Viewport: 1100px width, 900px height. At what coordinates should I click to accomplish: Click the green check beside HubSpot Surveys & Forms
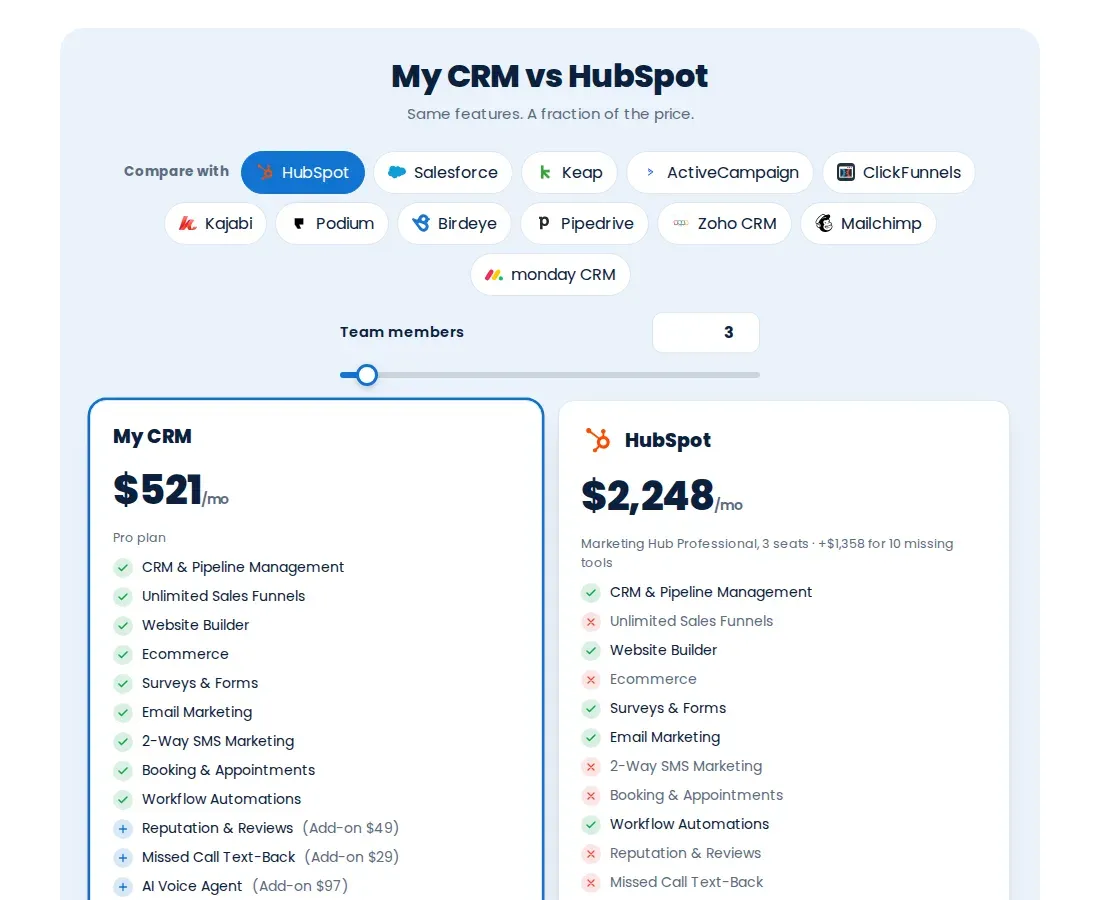point(591,708)
